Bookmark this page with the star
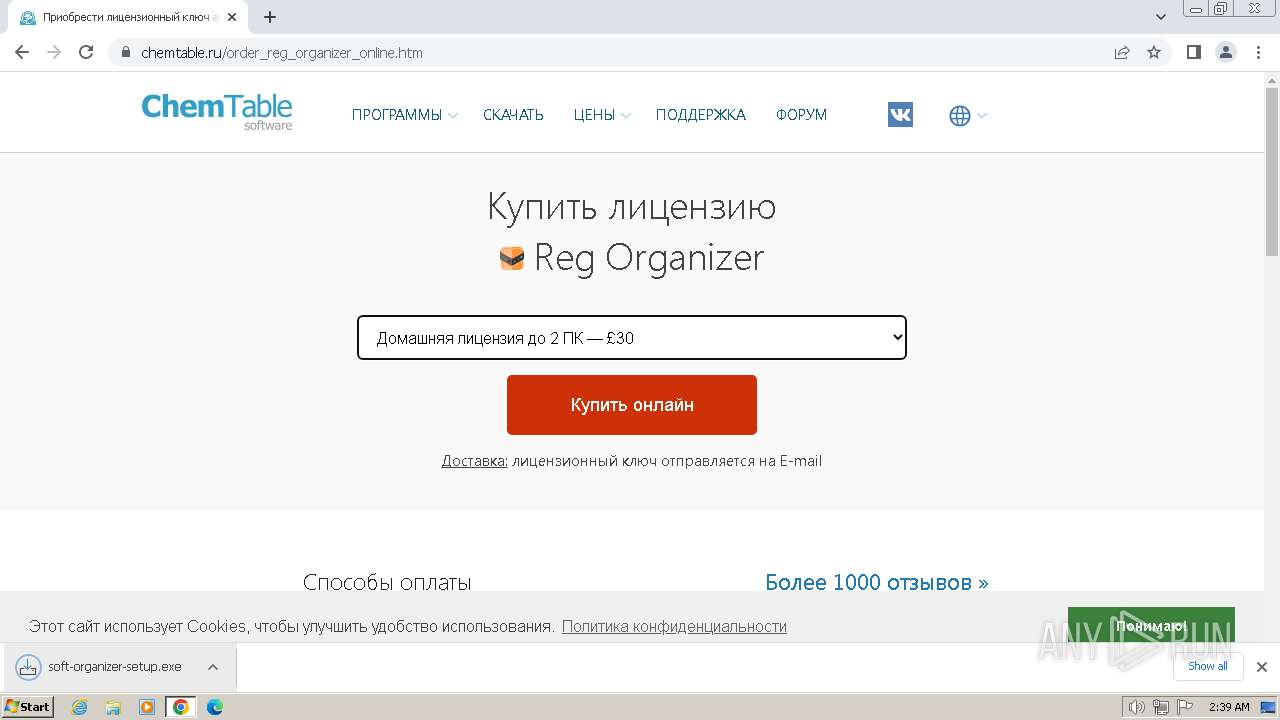1280x720 pixels. tap(1154, 53)
